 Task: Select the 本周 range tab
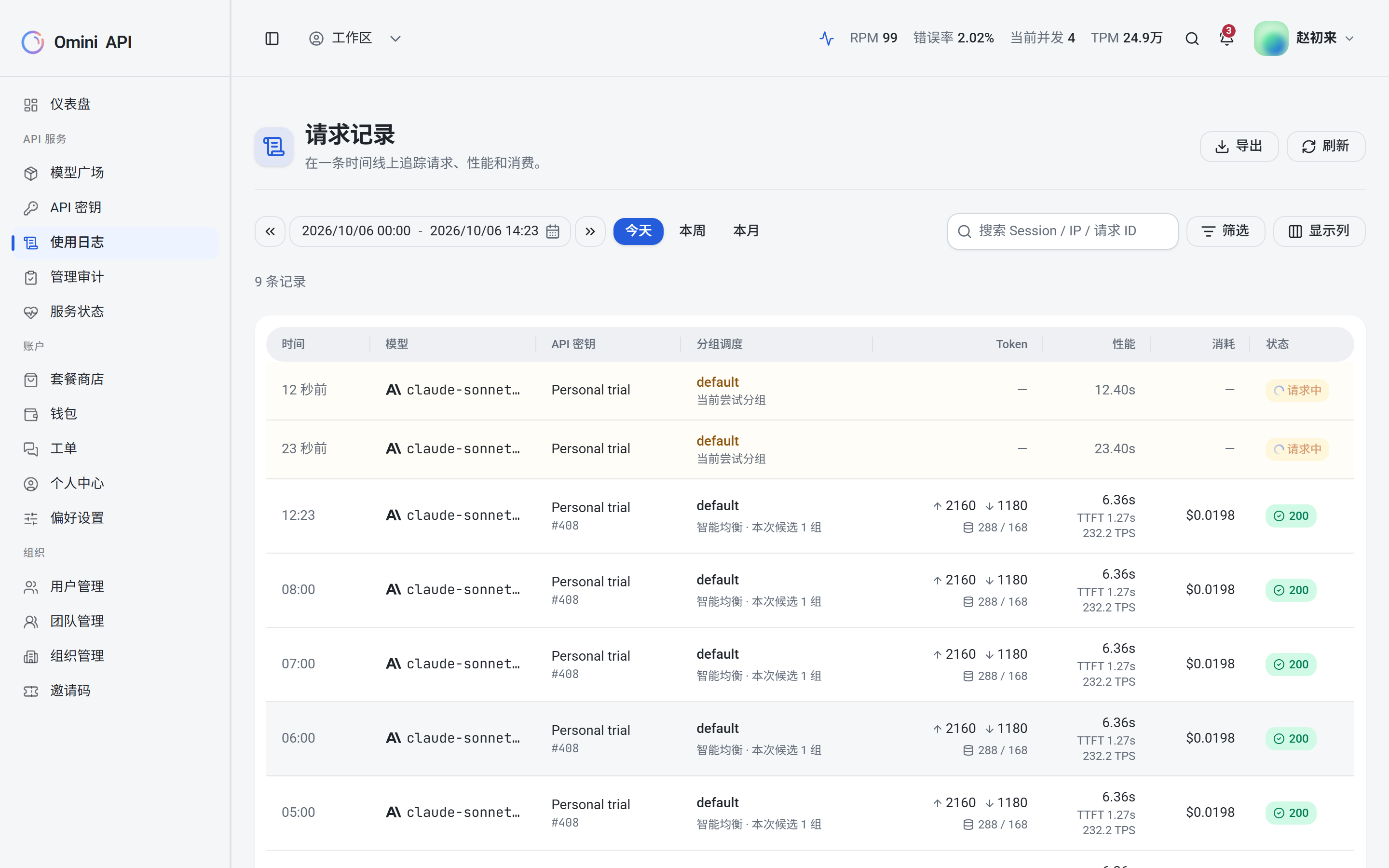point(692,231)
